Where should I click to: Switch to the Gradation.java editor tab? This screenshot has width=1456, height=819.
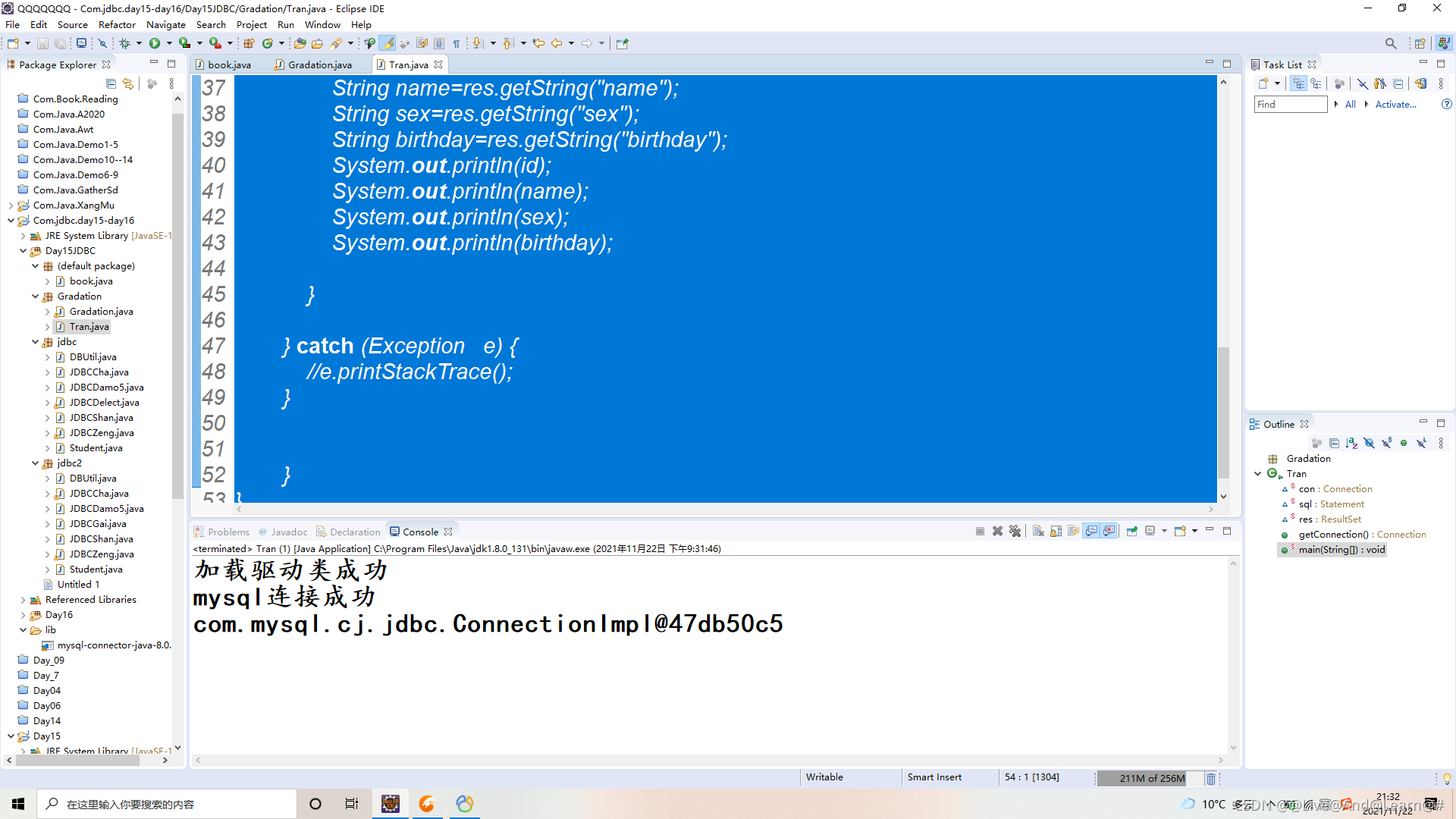[319, 64]
